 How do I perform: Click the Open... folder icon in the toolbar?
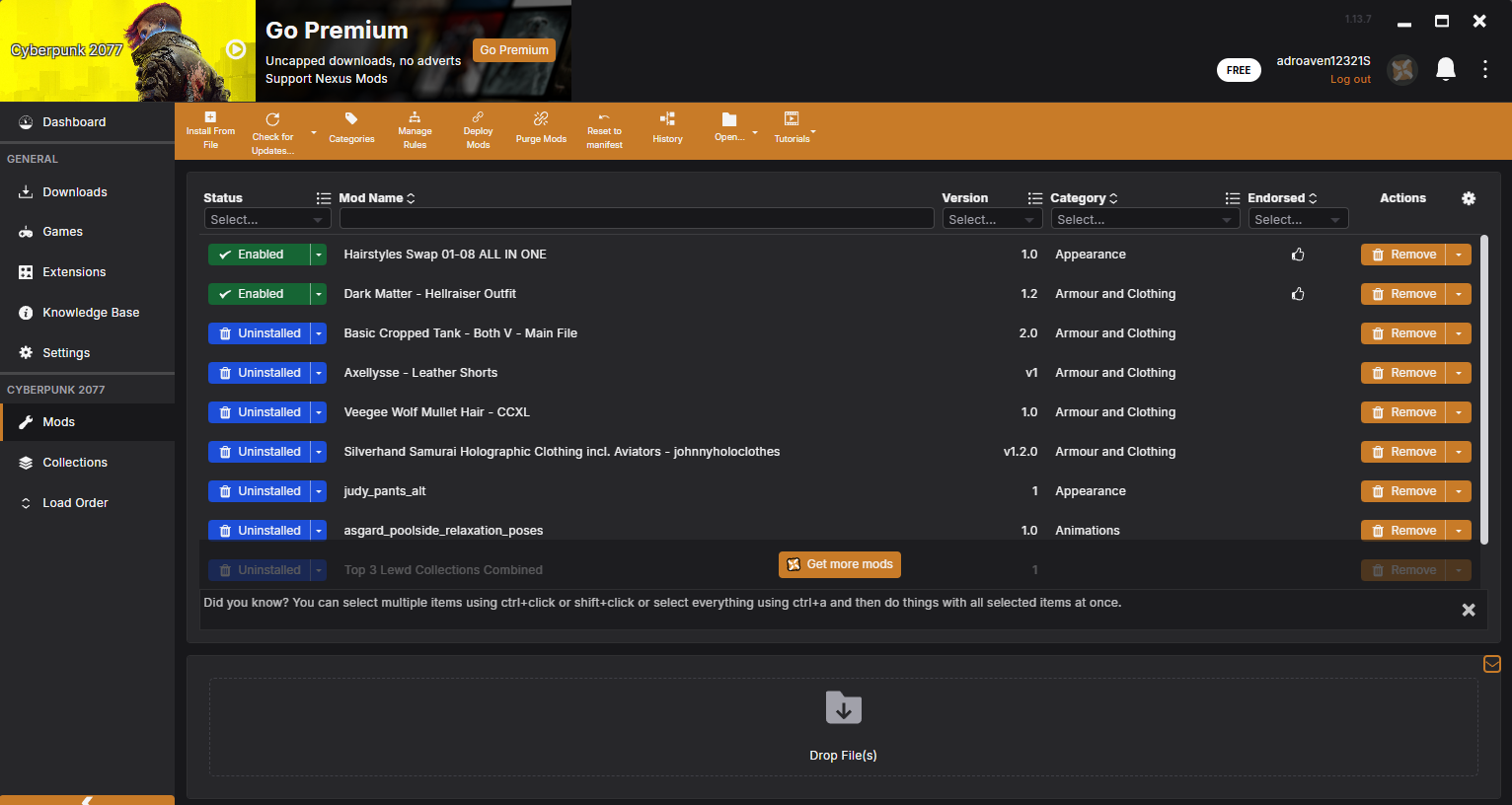click(729, 119)
